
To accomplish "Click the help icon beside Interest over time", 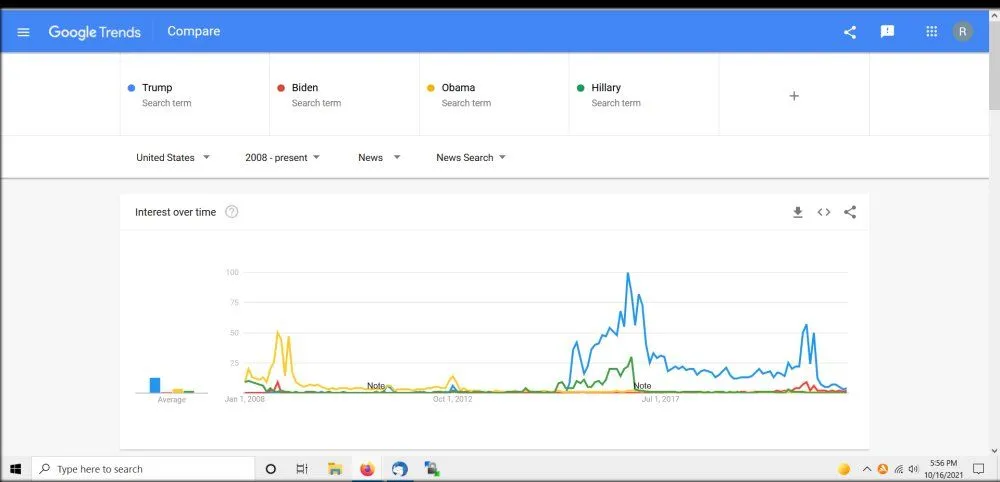I will [232, 212].
